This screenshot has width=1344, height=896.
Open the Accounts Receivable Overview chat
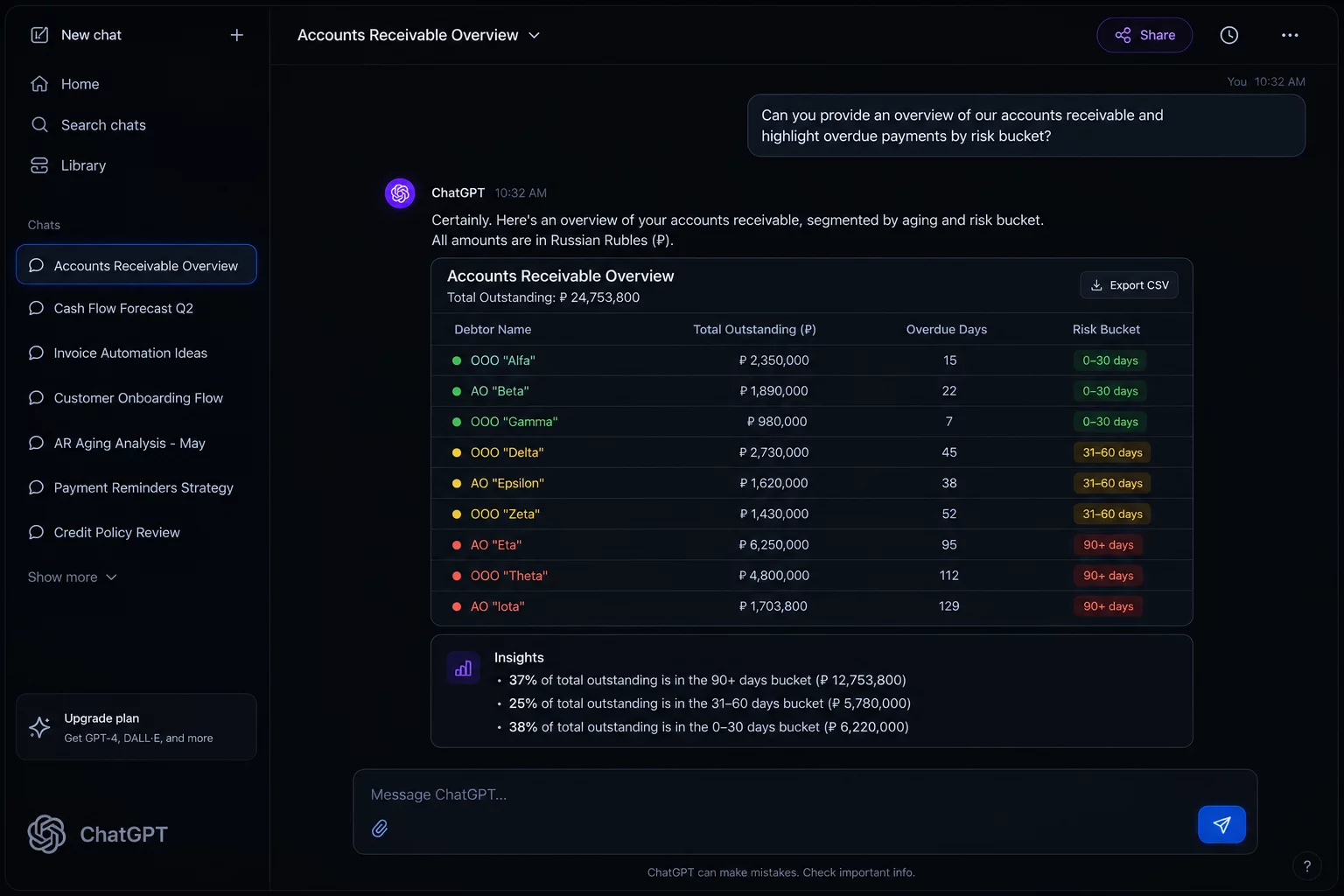click(136, 264)
